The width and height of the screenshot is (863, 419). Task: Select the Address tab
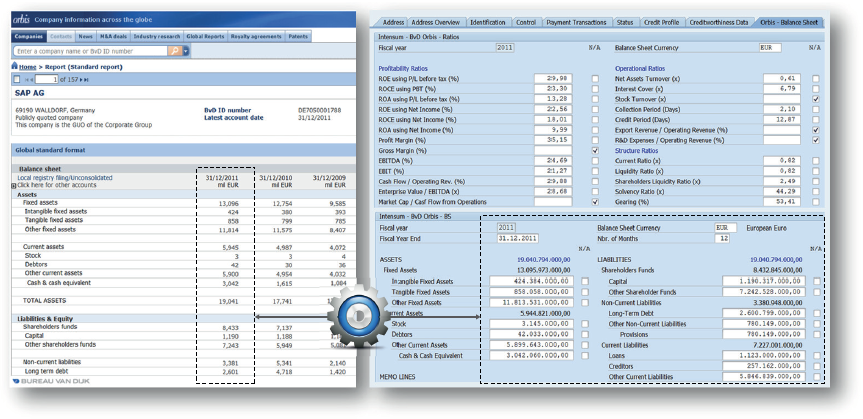click(x=393, y=23)
